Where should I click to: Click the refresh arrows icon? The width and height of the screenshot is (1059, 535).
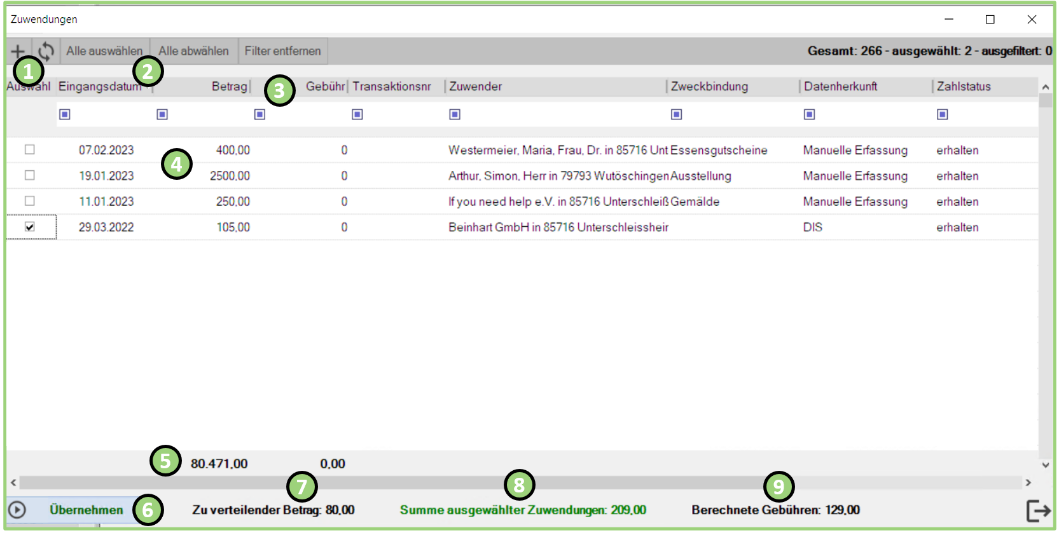[x=45, y=50]
